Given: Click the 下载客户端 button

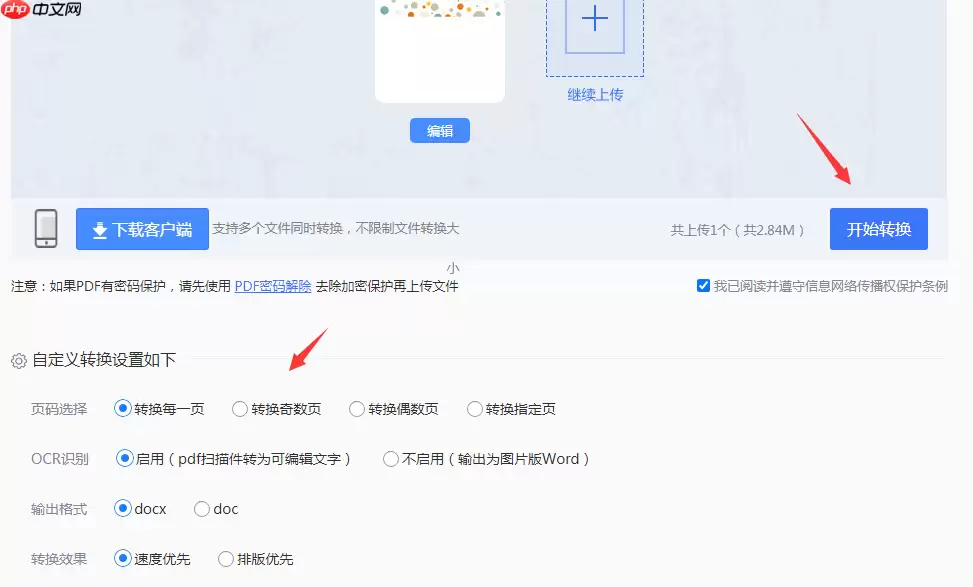Looking at the screenshot, I should pyautogui.click(x=141, y=229).
